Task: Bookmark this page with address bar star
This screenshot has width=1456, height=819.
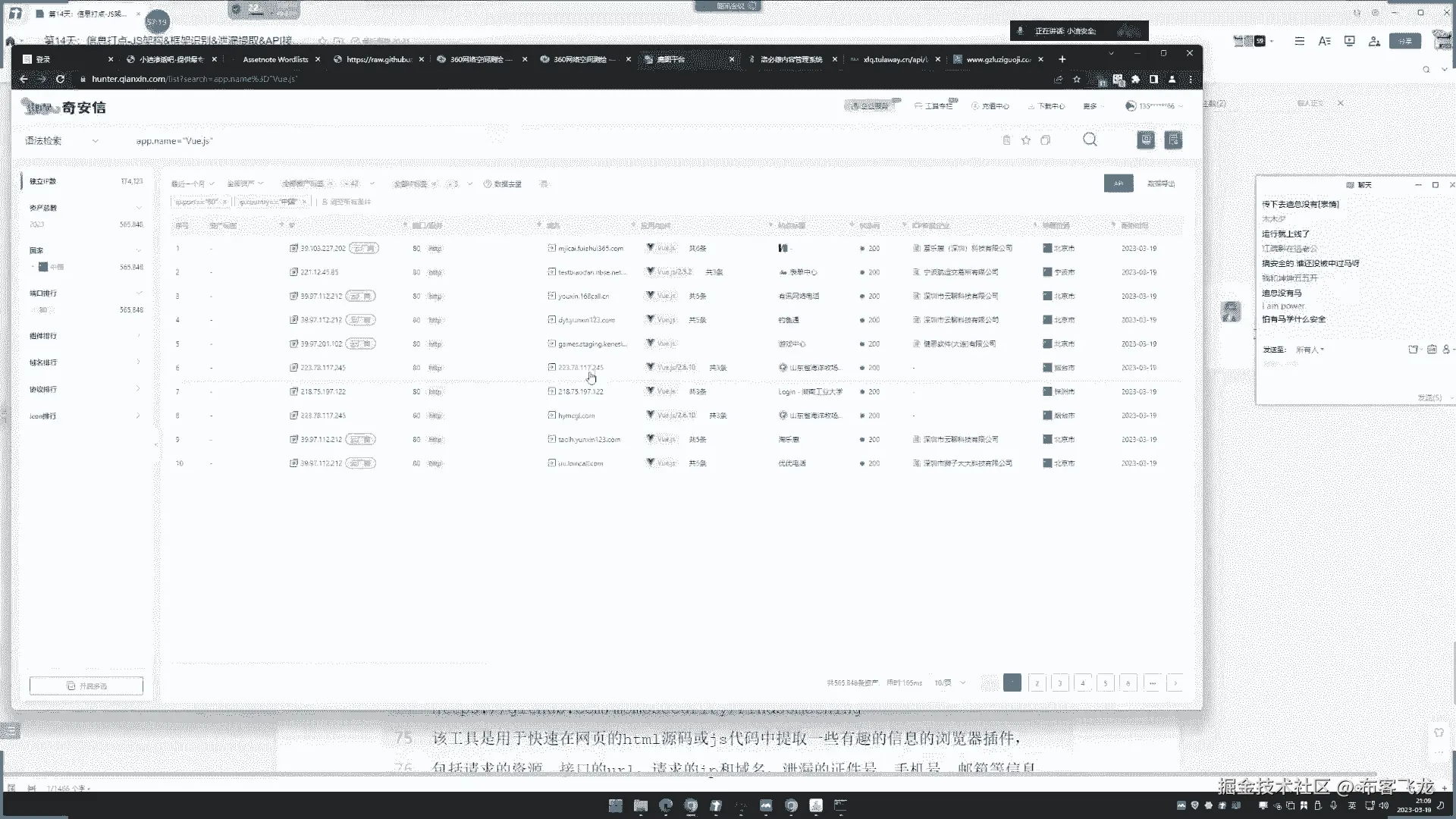Action: tap(1076, 79)
